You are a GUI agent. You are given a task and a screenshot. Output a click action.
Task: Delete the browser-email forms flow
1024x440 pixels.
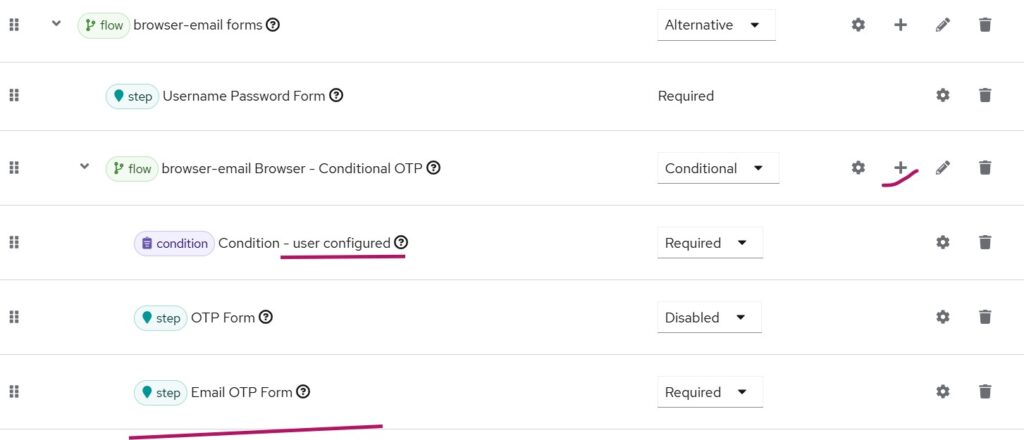pyautogui.click(x=985, y=25)
